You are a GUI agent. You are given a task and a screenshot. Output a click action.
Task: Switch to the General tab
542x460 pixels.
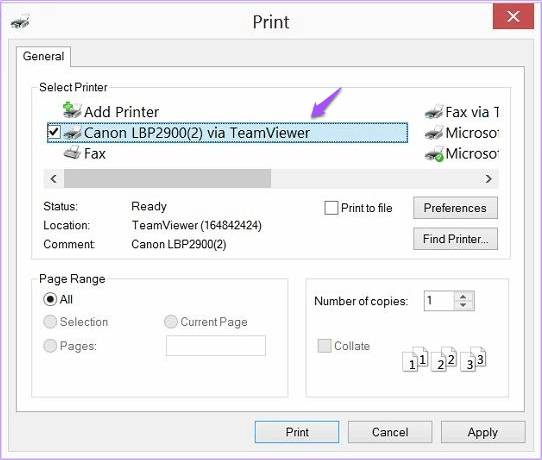44,56
